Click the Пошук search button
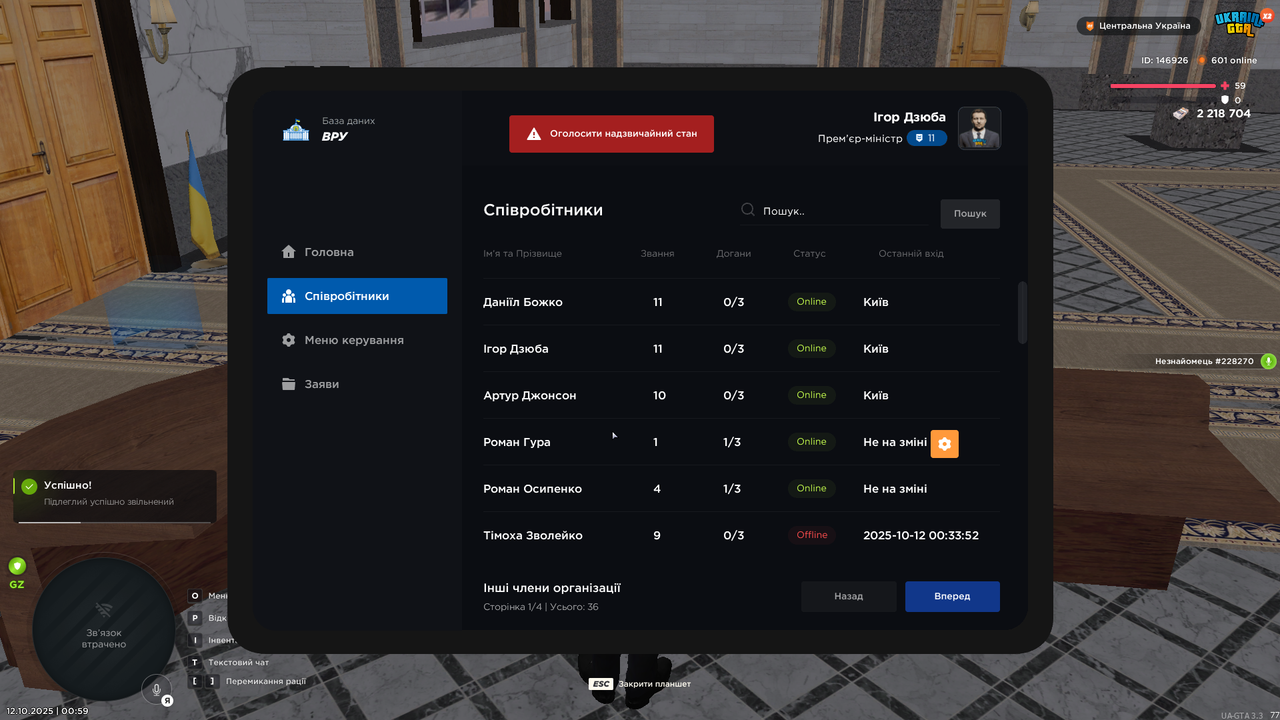This screenshot has width=1280, height=720. (x=970, y=213)
